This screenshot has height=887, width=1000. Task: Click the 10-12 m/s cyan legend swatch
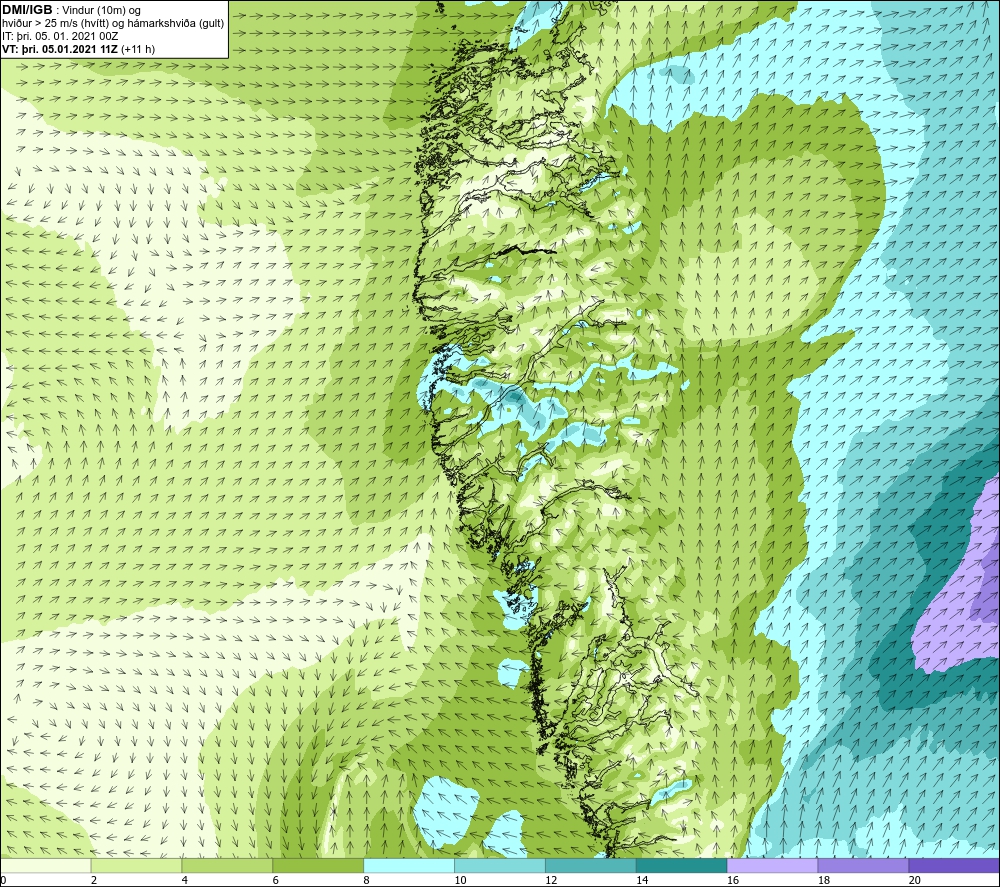(x=499, y=865)
